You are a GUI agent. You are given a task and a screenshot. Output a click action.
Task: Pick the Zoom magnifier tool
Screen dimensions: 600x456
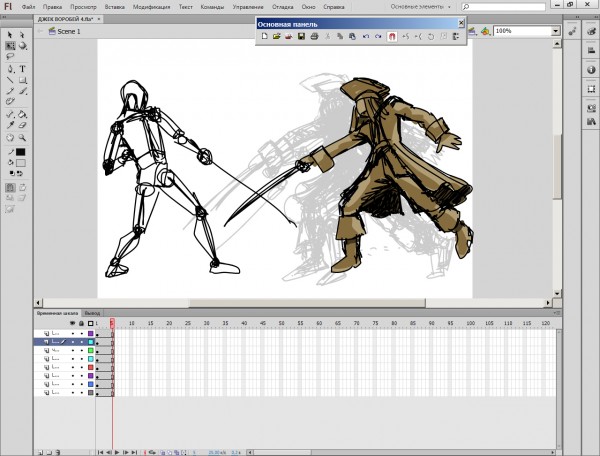pyautogui.click(x=22, y=136)
